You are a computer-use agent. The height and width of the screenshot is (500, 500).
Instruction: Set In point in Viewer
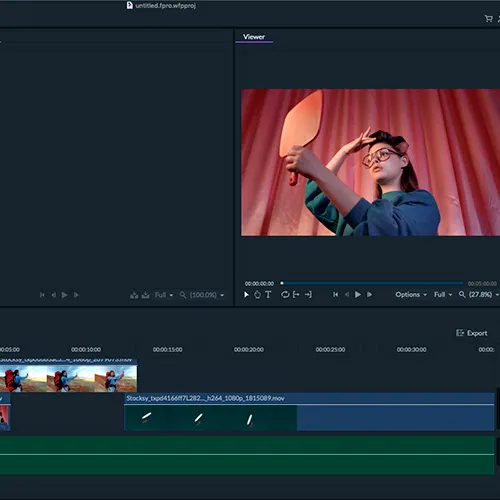pyautogui.click(x=296, y=295)
